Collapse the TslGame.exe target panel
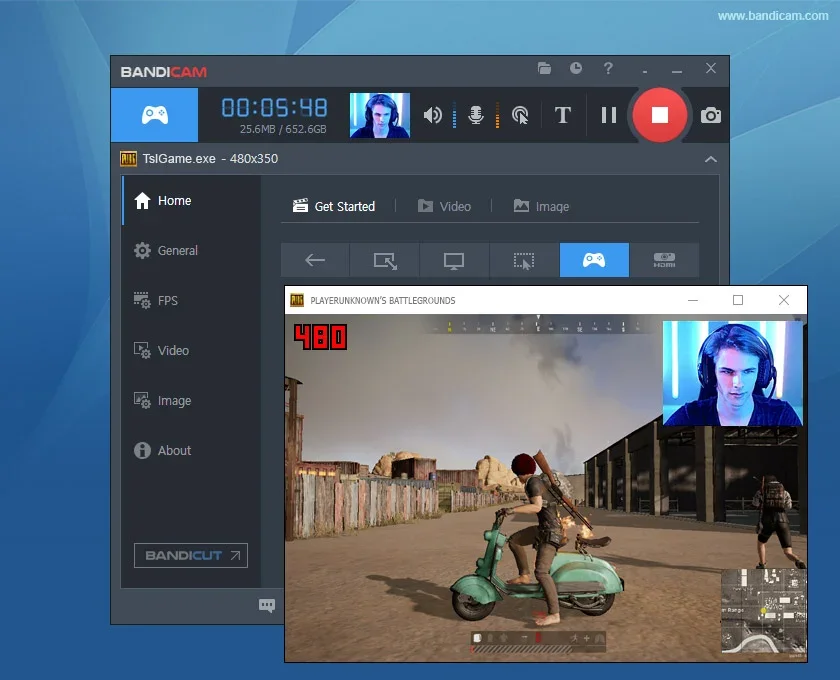The image size is (840, 680). point(711,158)
